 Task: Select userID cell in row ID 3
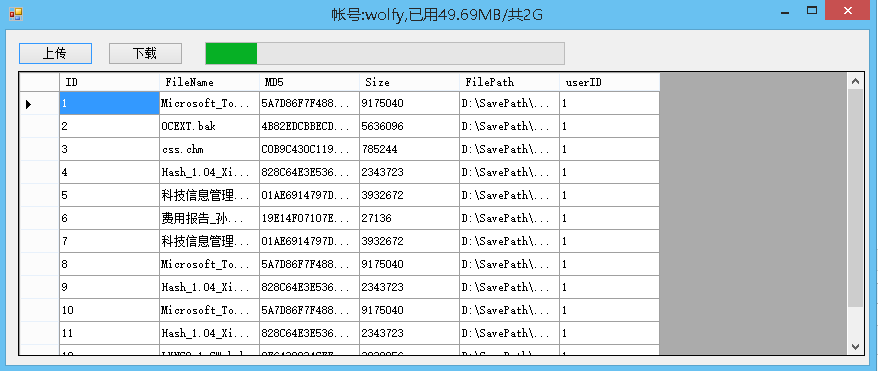click(x=609, y=149)
